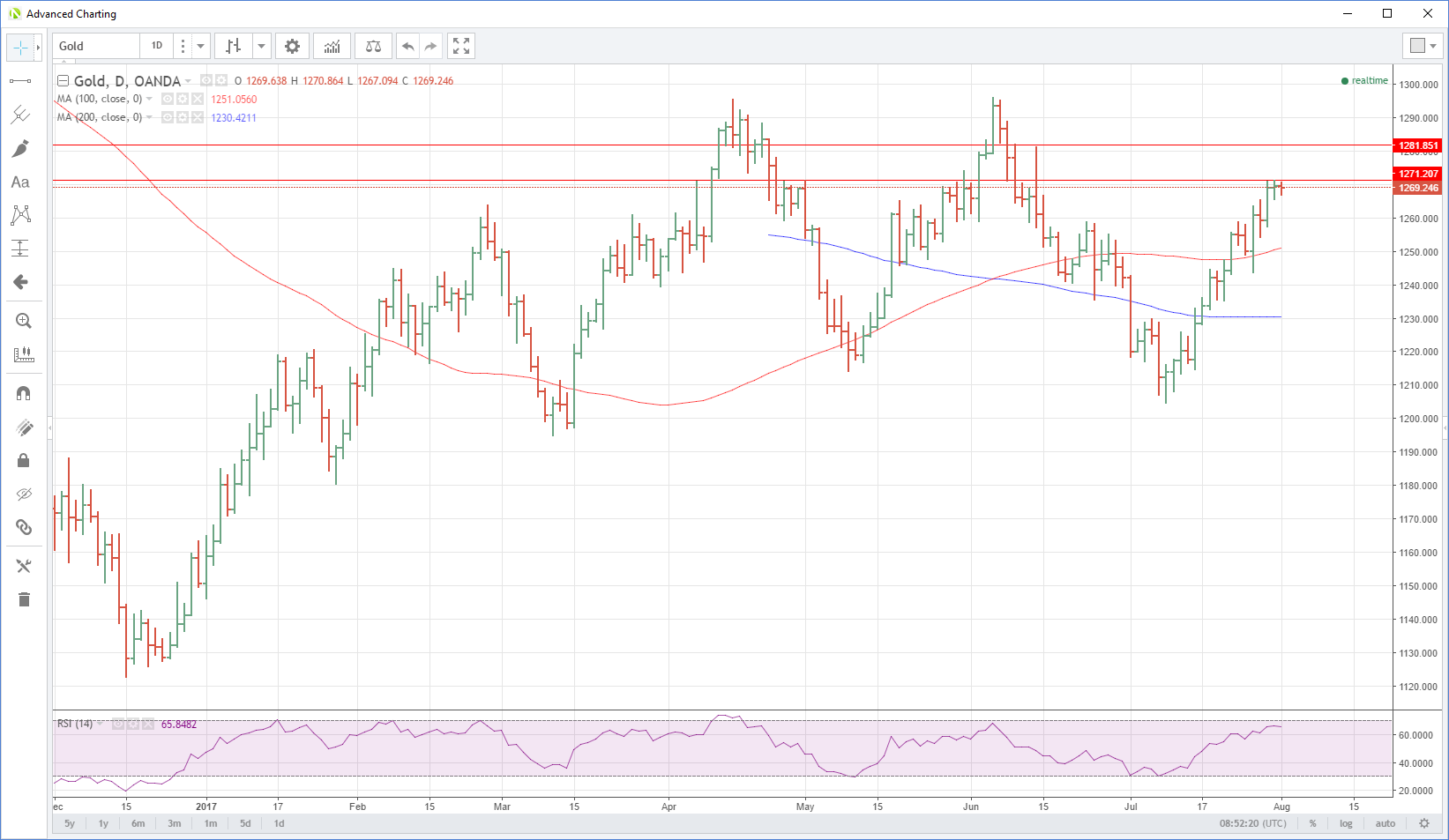Click the redo arrow

430,46
